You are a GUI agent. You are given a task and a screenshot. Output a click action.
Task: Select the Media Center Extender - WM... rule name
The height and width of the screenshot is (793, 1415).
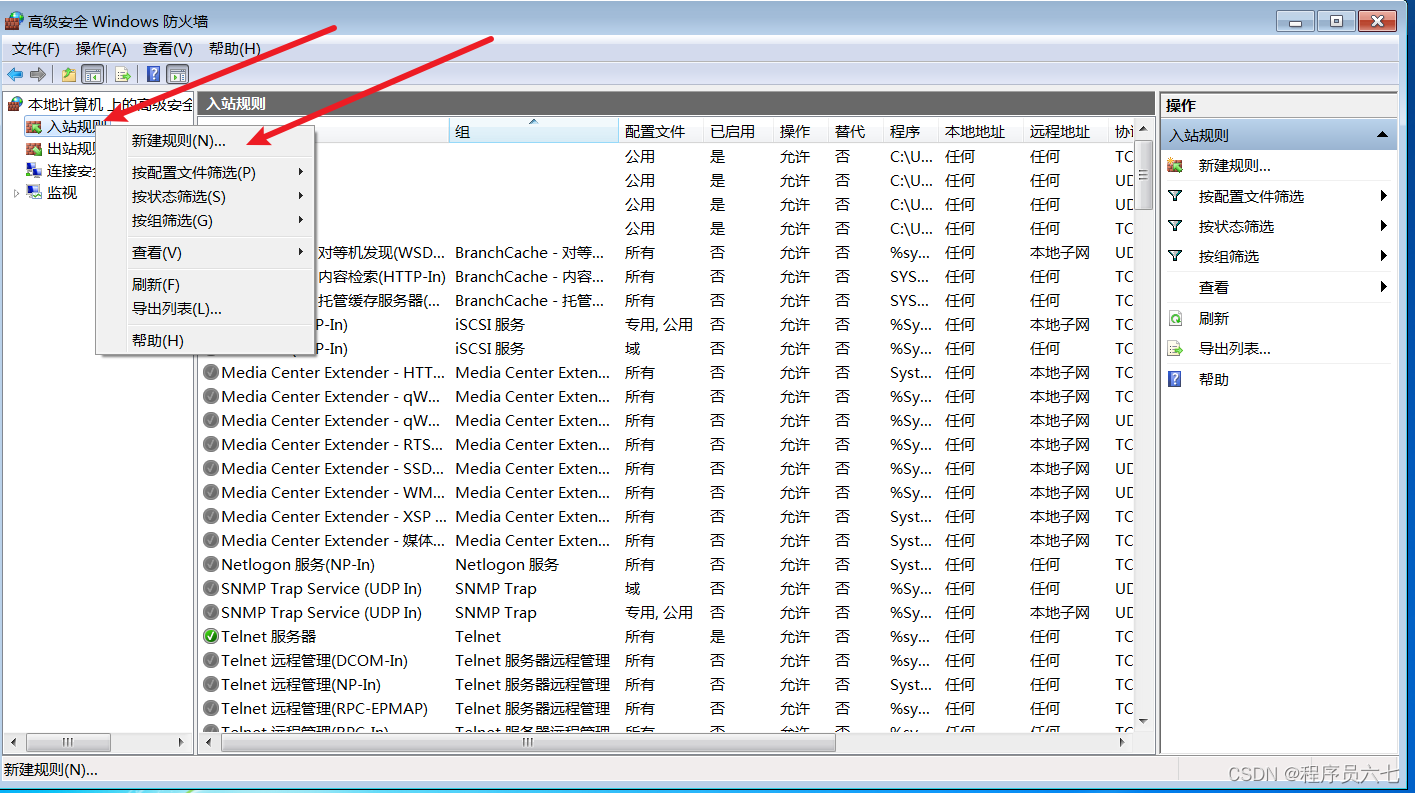click(334, 492)
